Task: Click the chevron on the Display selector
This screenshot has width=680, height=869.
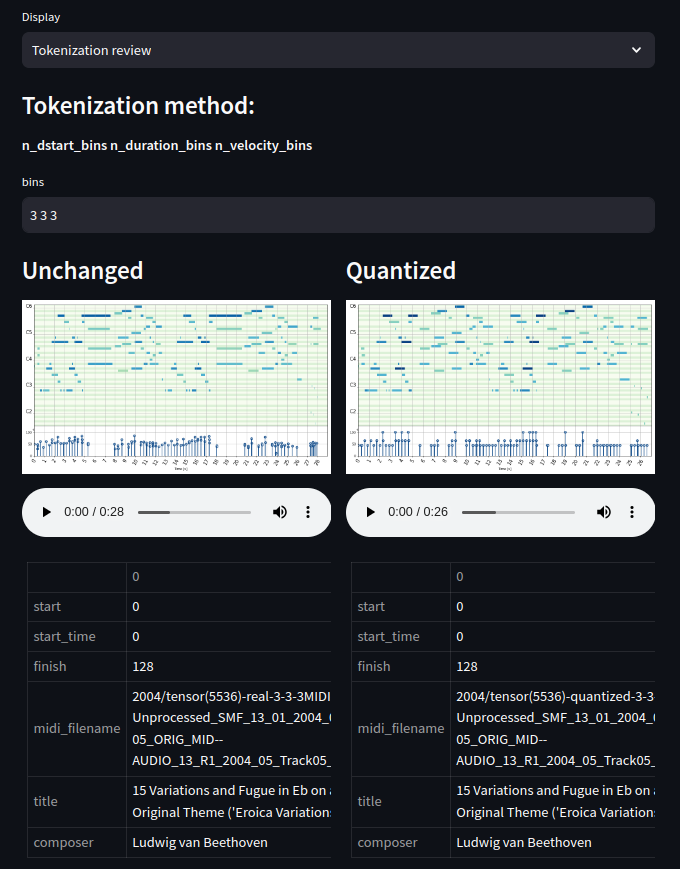Action: (x=637, y=50)
